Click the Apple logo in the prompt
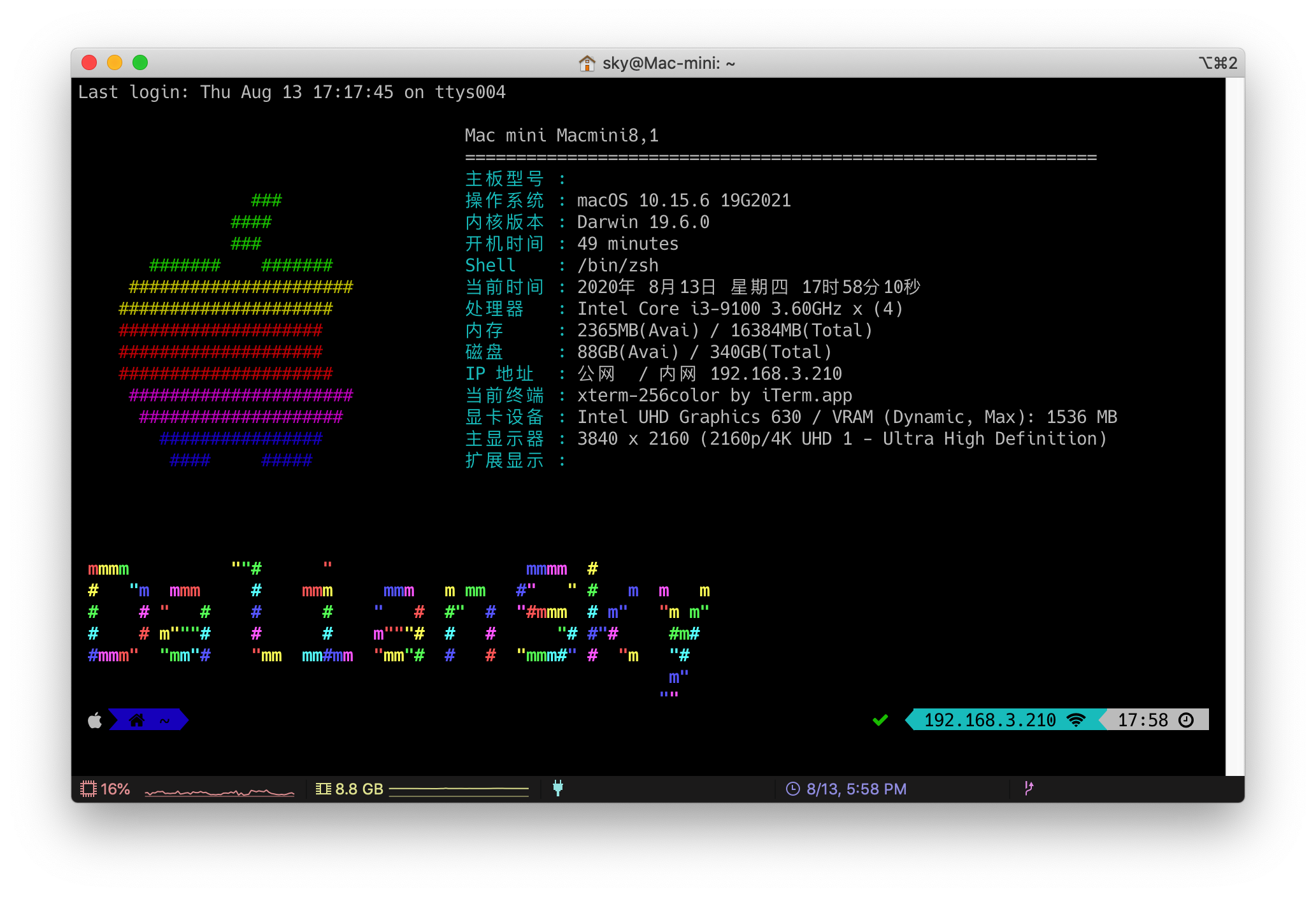The height and width of the screenshot is (897, 1316). [95, 720]
